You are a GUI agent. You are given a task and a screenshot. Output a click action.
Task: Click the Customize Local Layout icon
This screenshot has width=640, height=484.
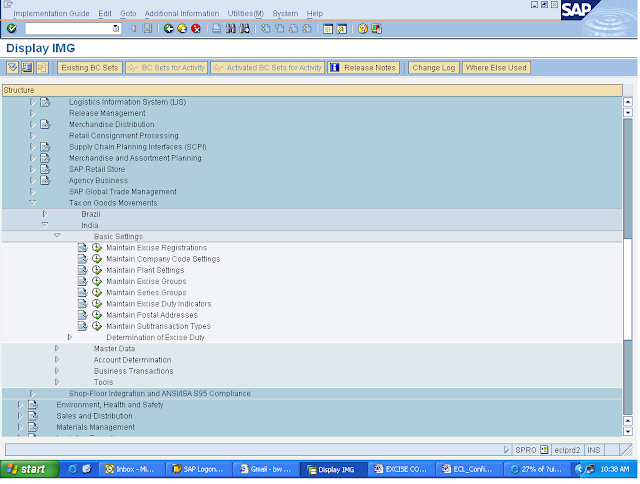coord(376,29)
